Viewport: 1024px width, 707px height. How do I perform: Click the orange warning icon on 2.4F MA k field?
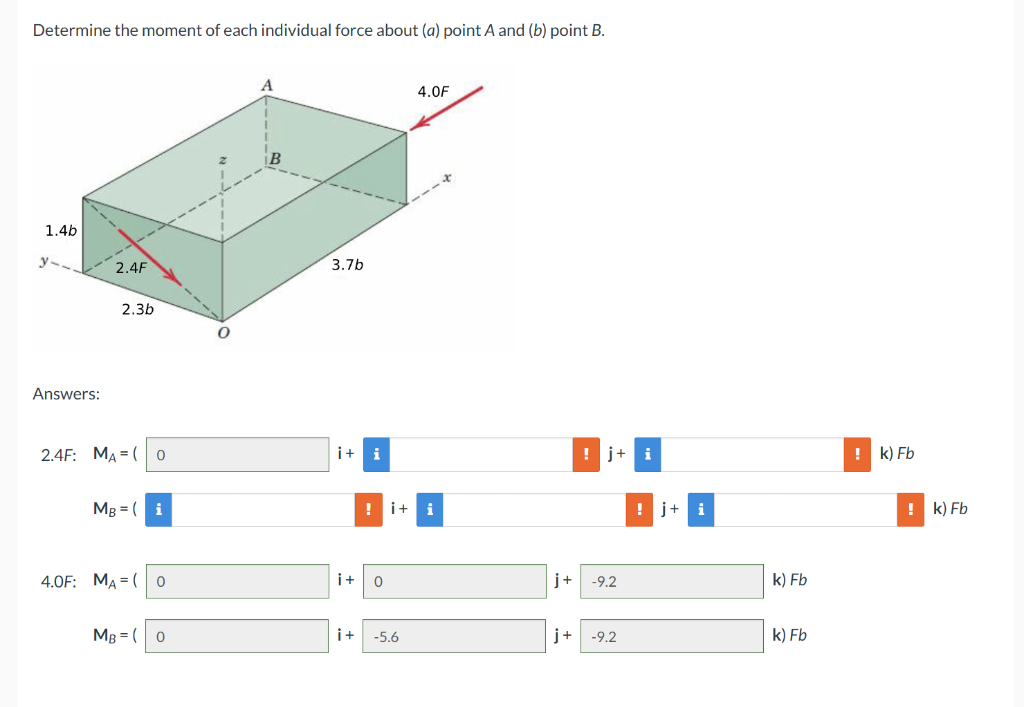[857, 454]
